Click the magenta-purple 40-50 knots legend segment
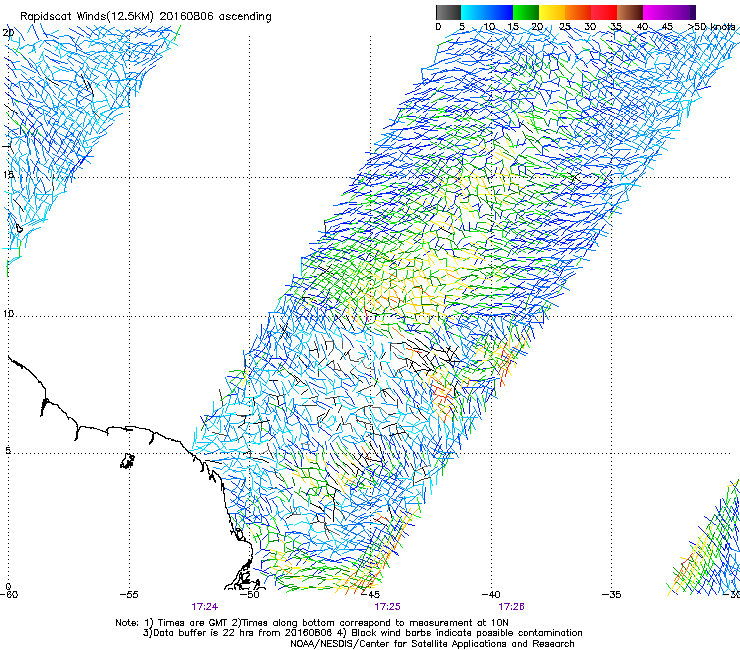Screen dimensions: 740x650 tap(669, 12)
